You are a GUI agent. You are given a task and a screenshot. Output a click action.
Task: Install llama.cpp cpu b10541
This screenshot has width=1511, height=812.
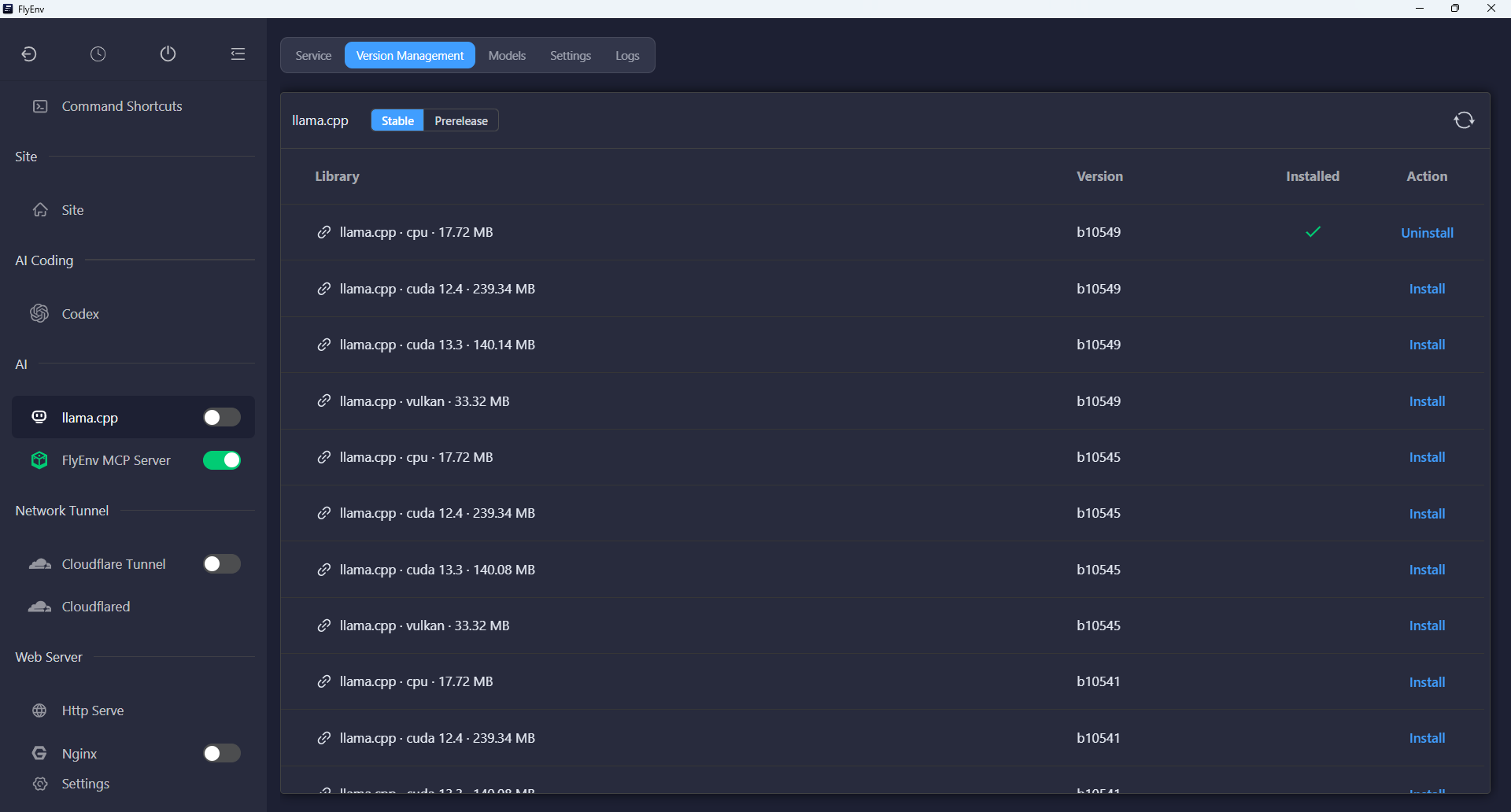pyautogui.click(x=1427, y=682)
